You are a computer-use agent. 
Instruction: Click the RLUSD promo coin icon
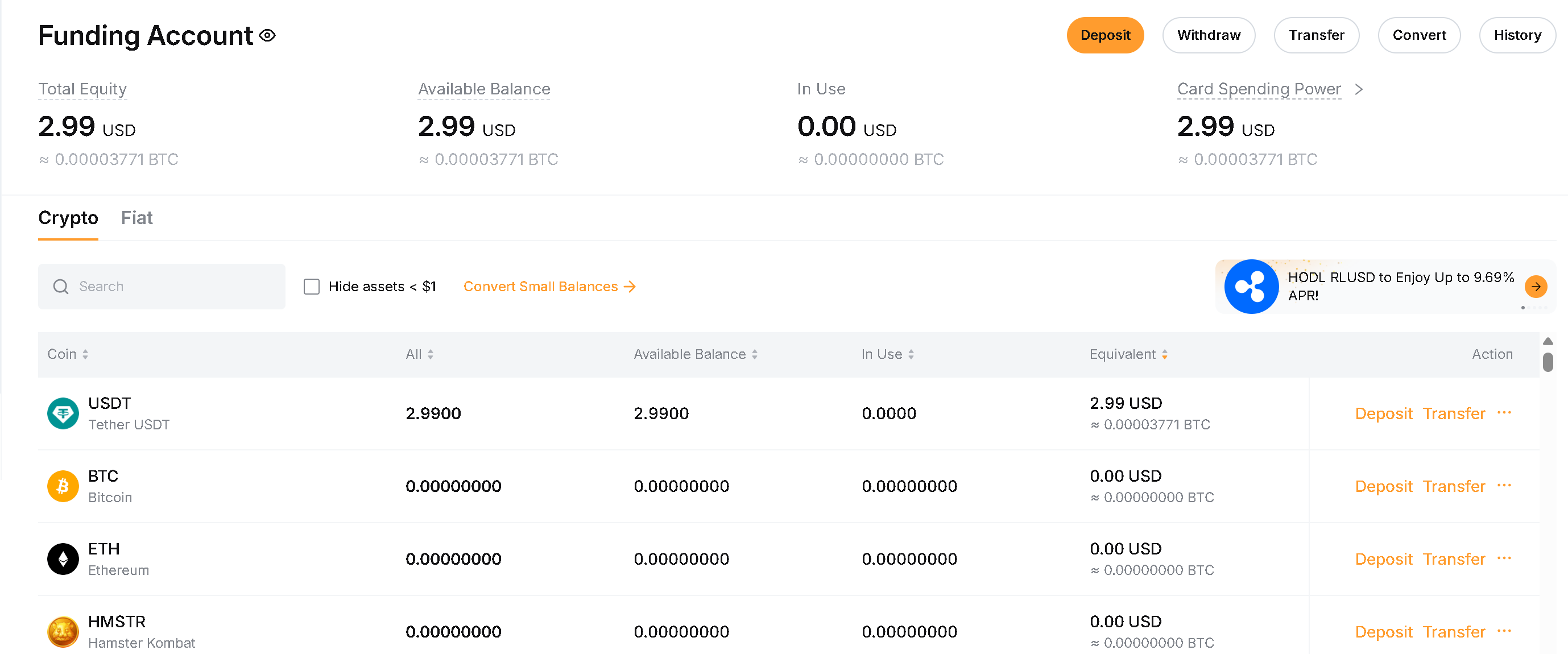pyautogui.click(x=1251, y=287)
